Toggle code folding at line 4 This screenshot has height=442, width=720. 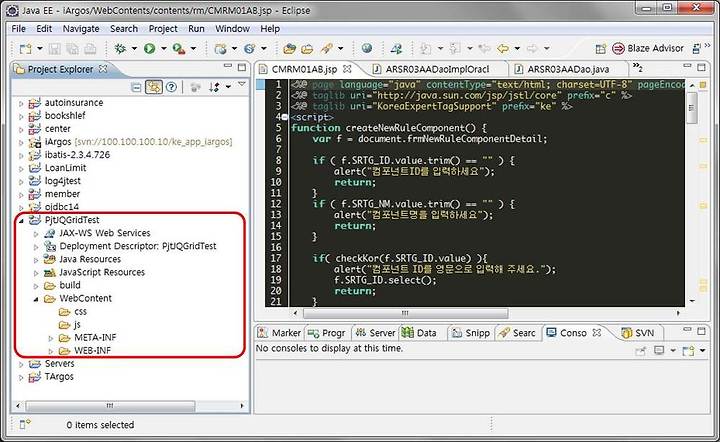click(x=284, y=117)
